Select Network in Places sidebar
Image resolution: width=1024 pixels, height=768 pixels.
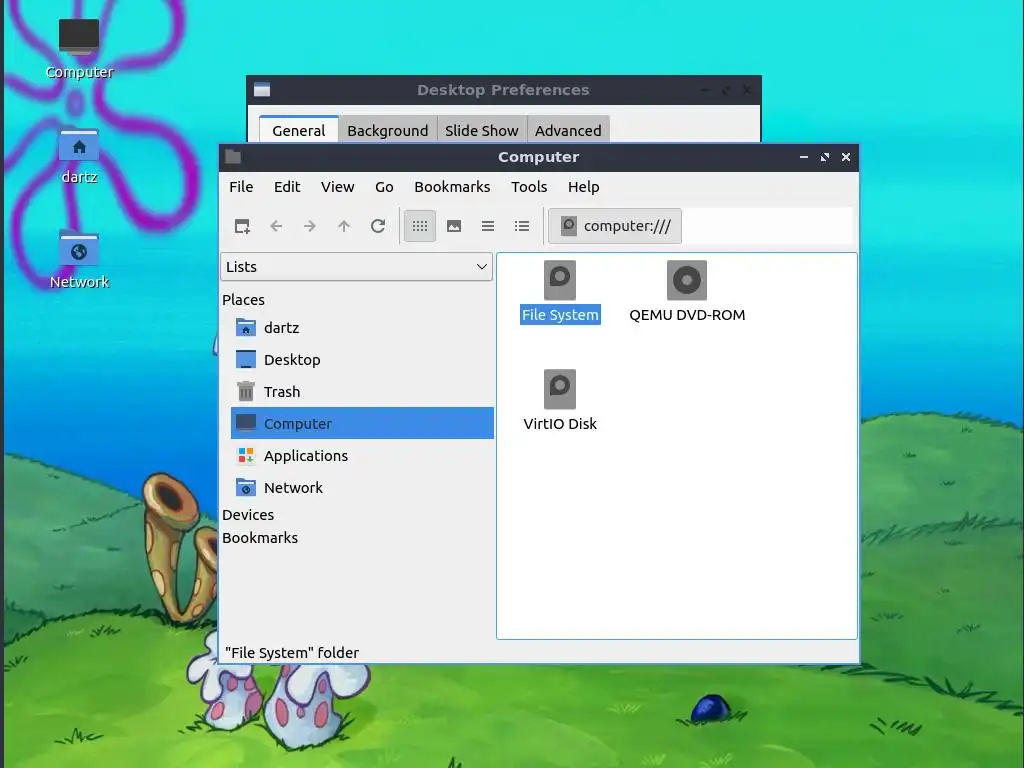tap(362, 487)
